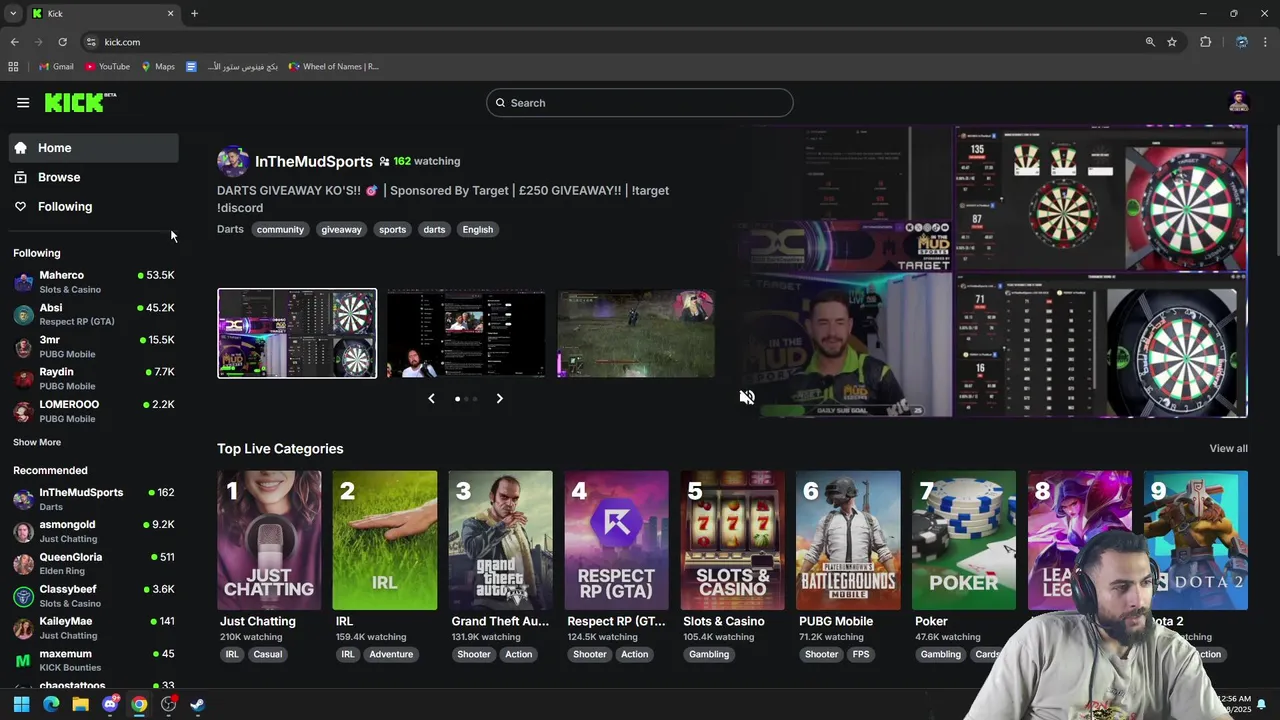Click View all for Top Live Categories
1280x720 pixels.
point(1228,448)
